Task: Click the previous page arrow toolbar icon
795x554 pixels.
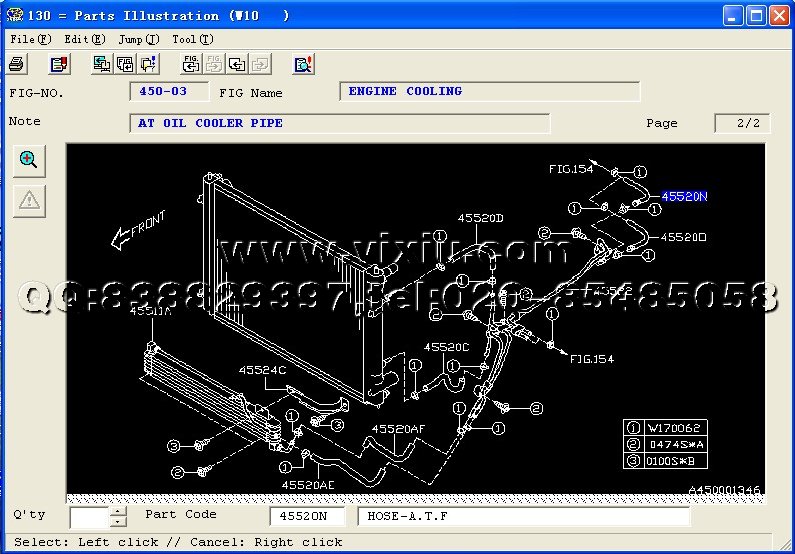Action: pos(237,65)
